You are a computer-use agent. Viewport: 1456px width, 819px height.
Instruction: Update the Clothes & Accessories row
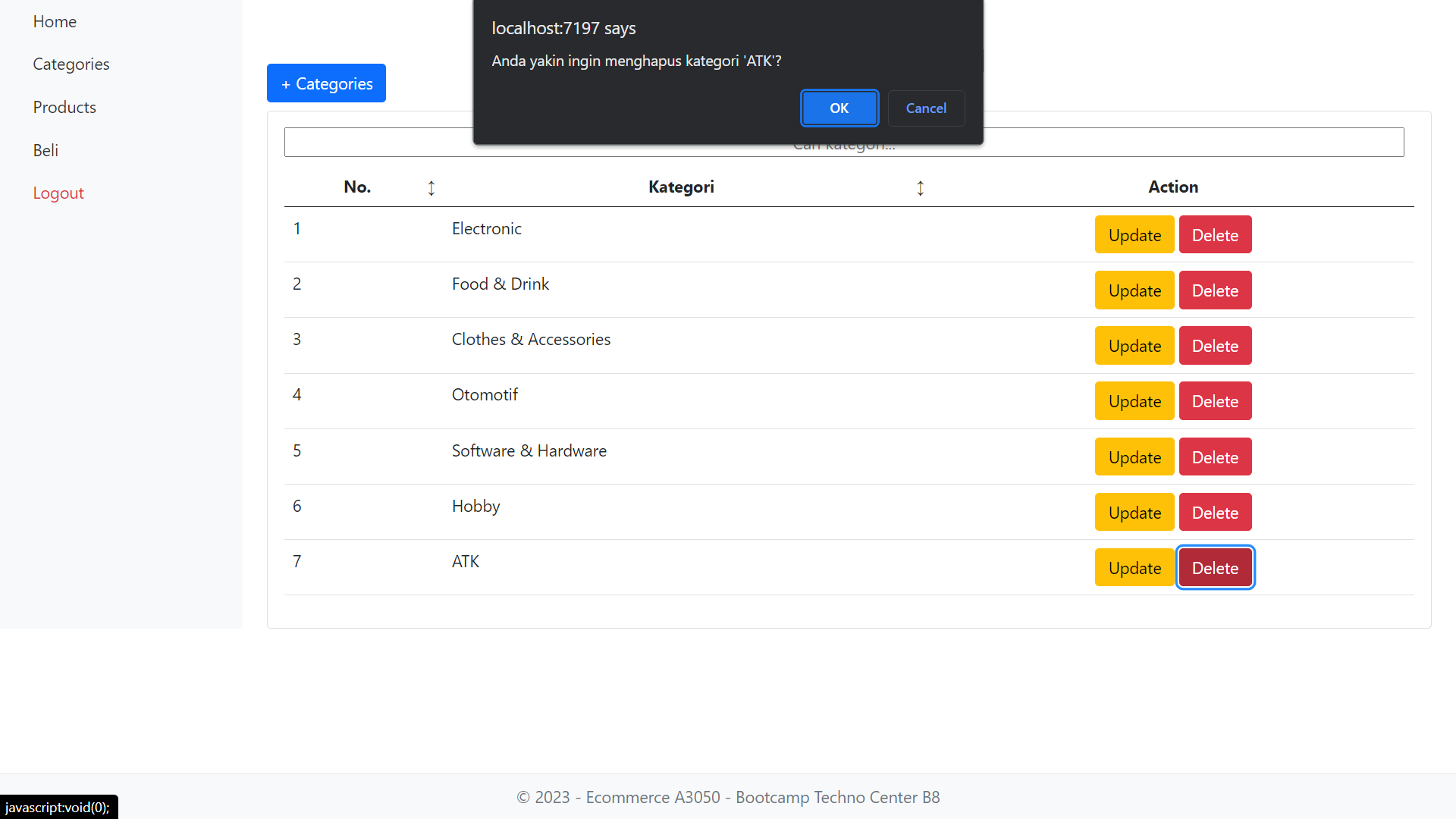tap(1134, 346)
